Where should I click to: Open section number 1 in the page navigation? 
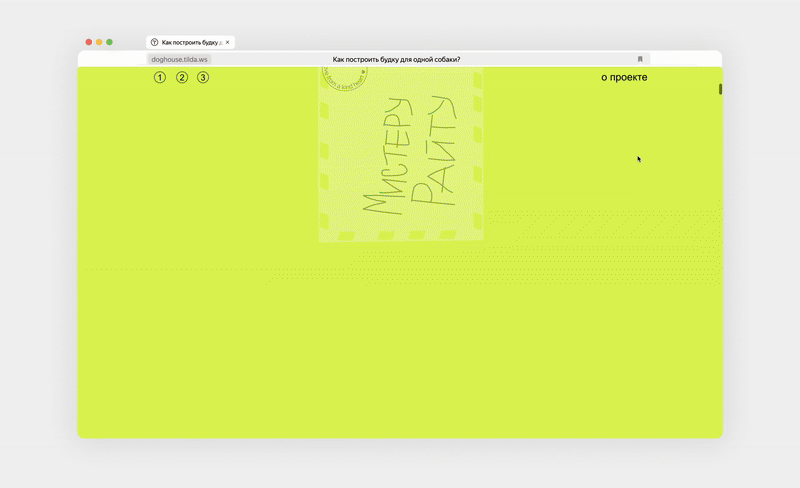(160, 78)
